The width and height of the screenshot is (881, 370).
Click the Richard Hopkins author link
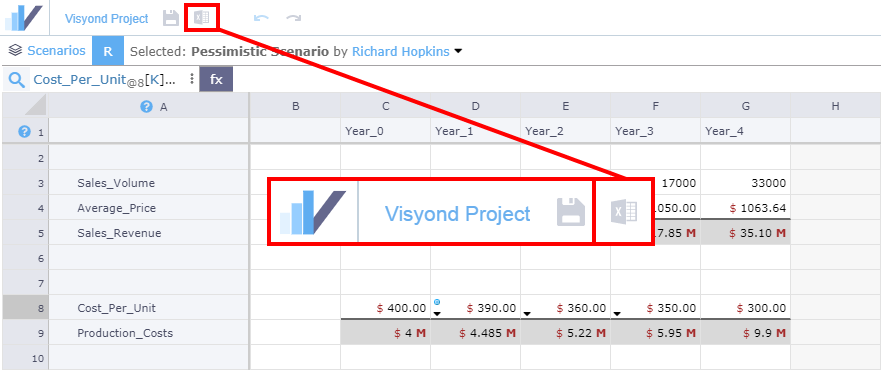pyautogui.click(x=401, y=52)
